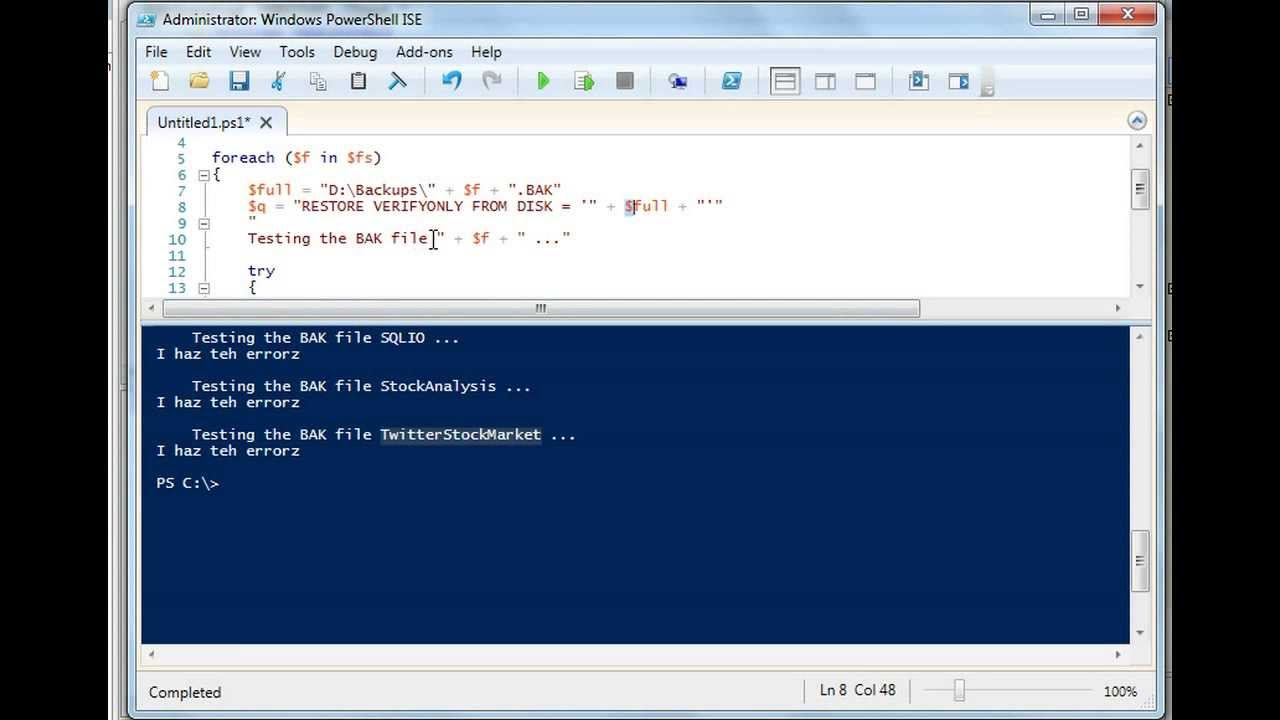This screenshot has height=720, width=1280.
Task: Click the 'Completed' status bar text
Action: click(x=185, y=692)
